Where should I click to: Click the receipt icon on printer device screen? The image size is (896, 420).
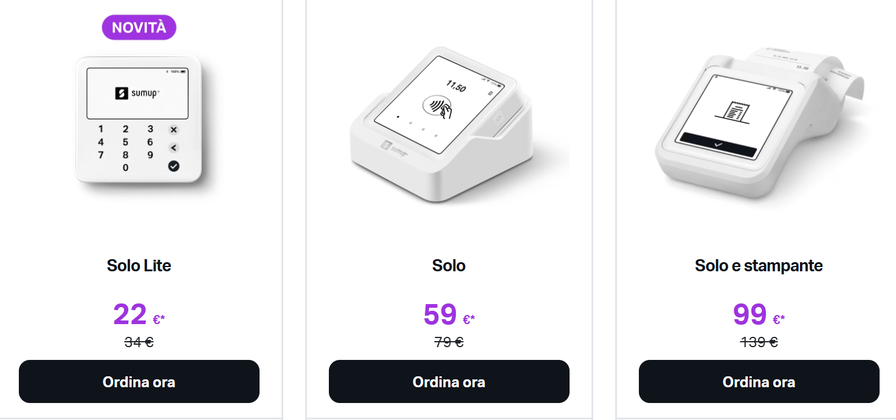pyautogui.click(x=734, y=111)
